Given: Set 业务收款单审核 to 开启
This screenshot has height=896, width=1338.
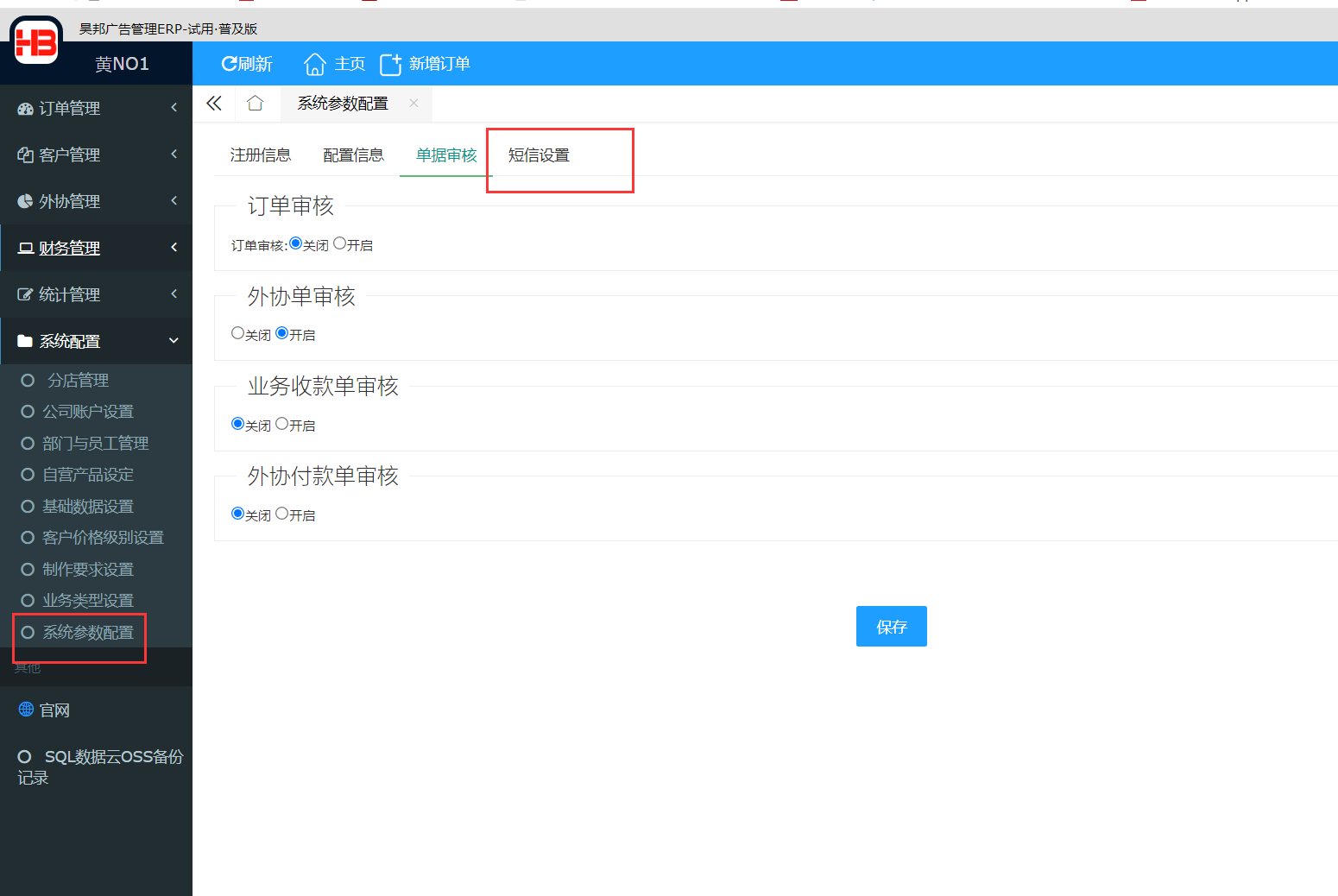Looking at the screenshot, I should tap(281, 424).
